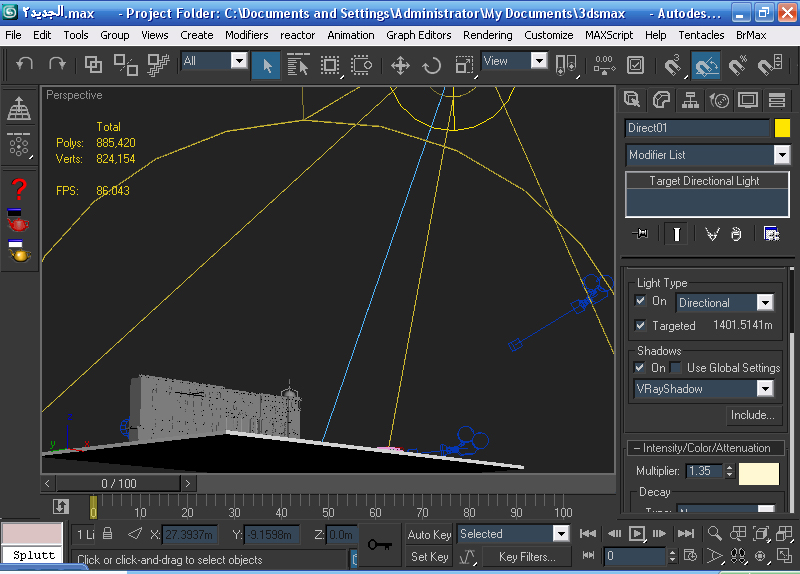This screenshot has width=800, height=574.
Task: Select the Select Object arrow tool
Action: coord(266,65)
